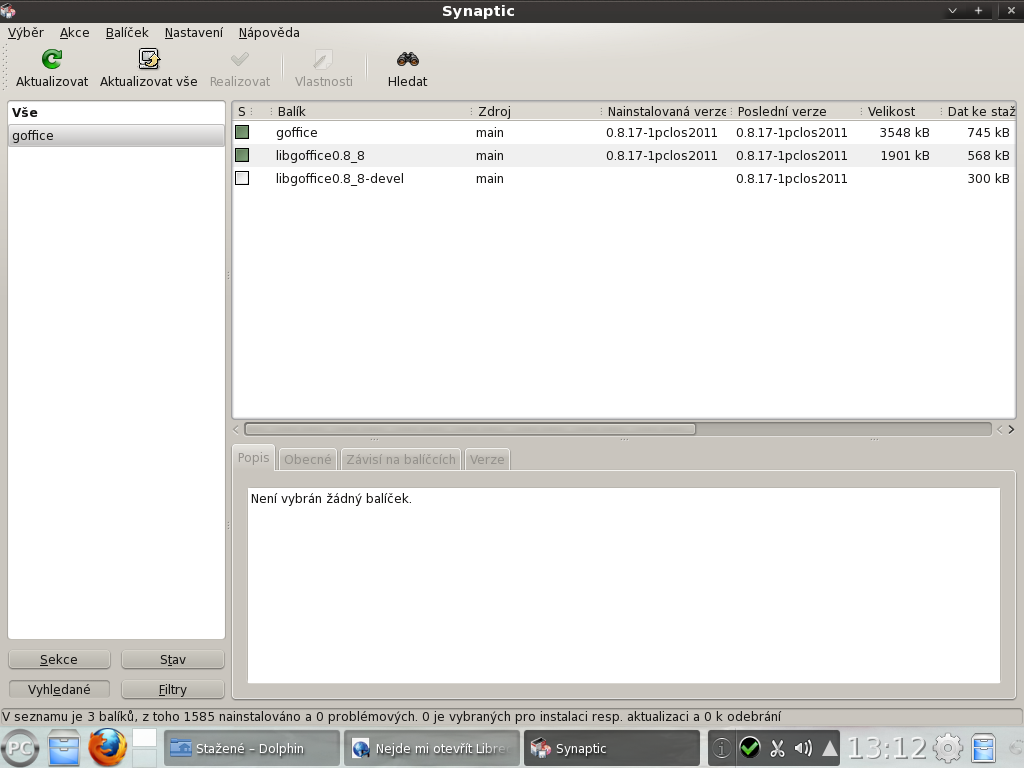Switch to the Verze tab
1024x768 pixels.
pos(487,459)
